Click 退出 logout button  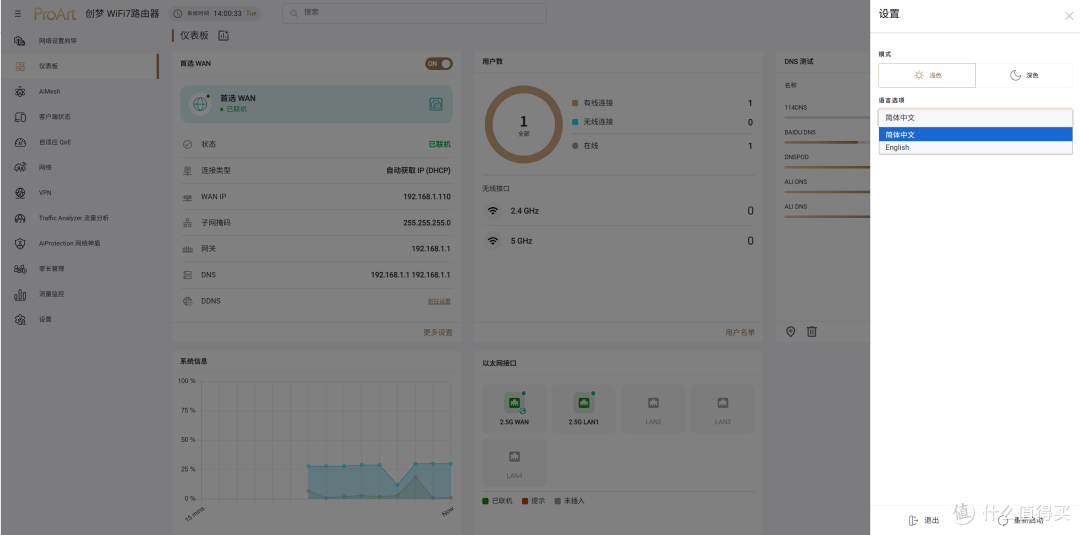[x=924, y=521]
